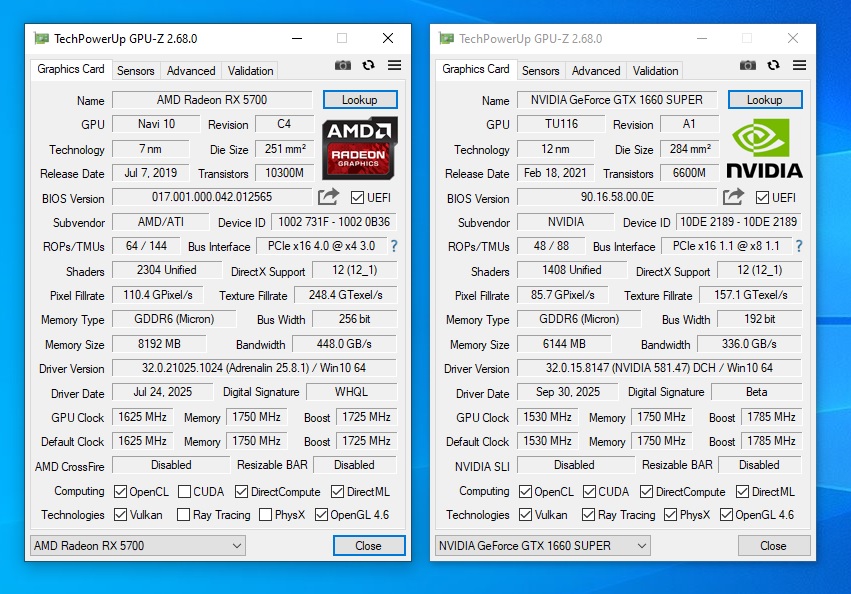Click Bus Interface value PCIe x16 4.0 @ x4 3.0

pyautogui.click(x=321, y=246)
